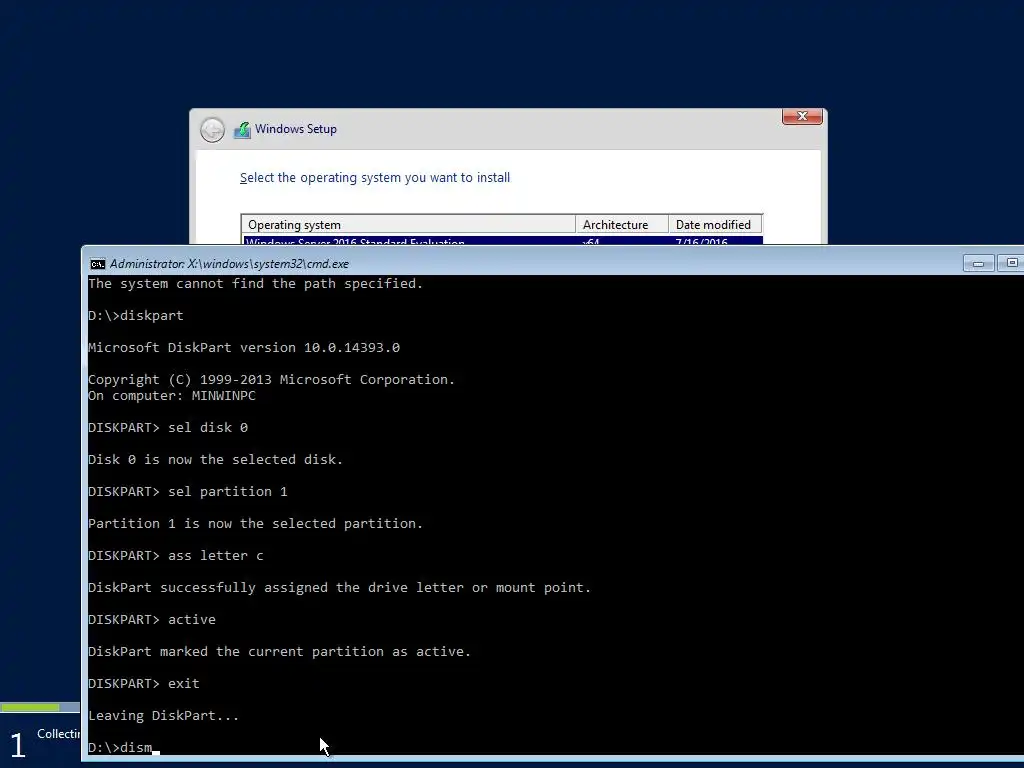
Task: Click 'DiskPart marked the current partition as active' line
Action: (280, 652)
